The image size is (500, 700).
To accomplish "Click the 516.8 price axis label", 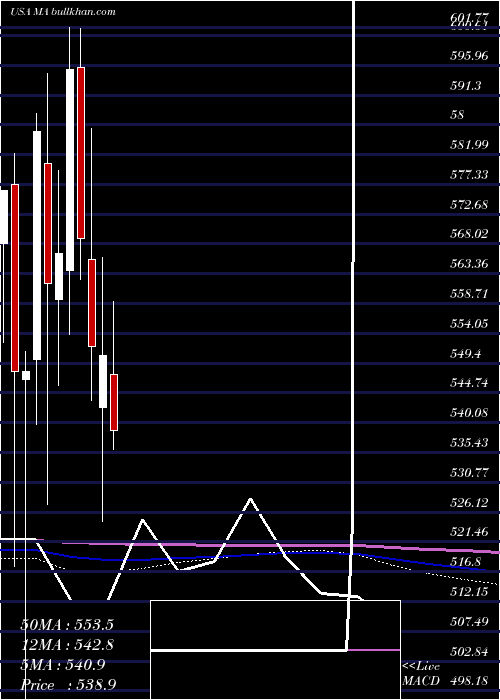I will tap(466, 562).
